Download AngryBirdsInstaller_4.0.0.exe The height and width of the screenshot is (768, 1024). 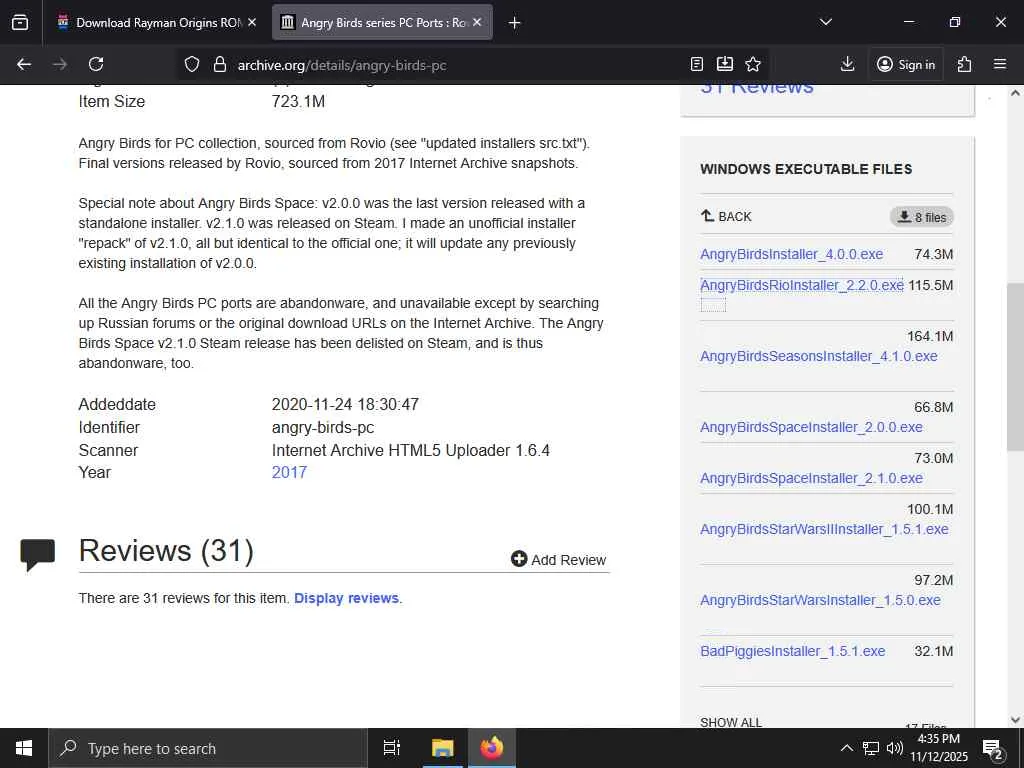792,254
